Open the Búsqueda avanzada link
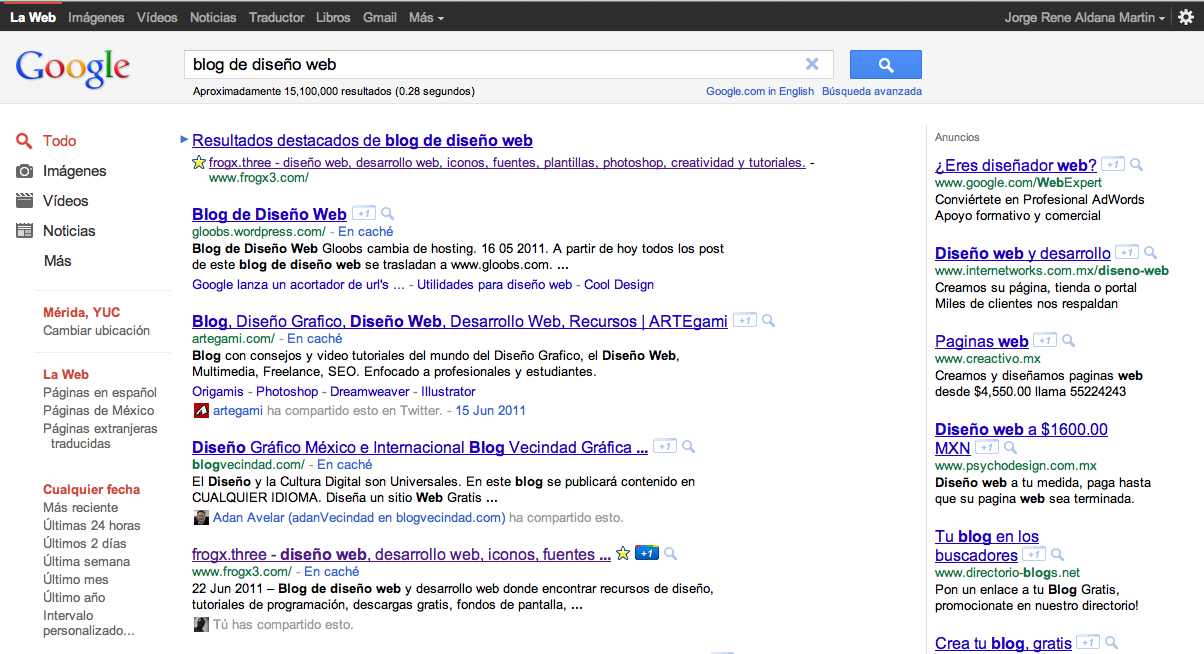1204x654 pixels. pyautogui.click(x=872, y=91)
